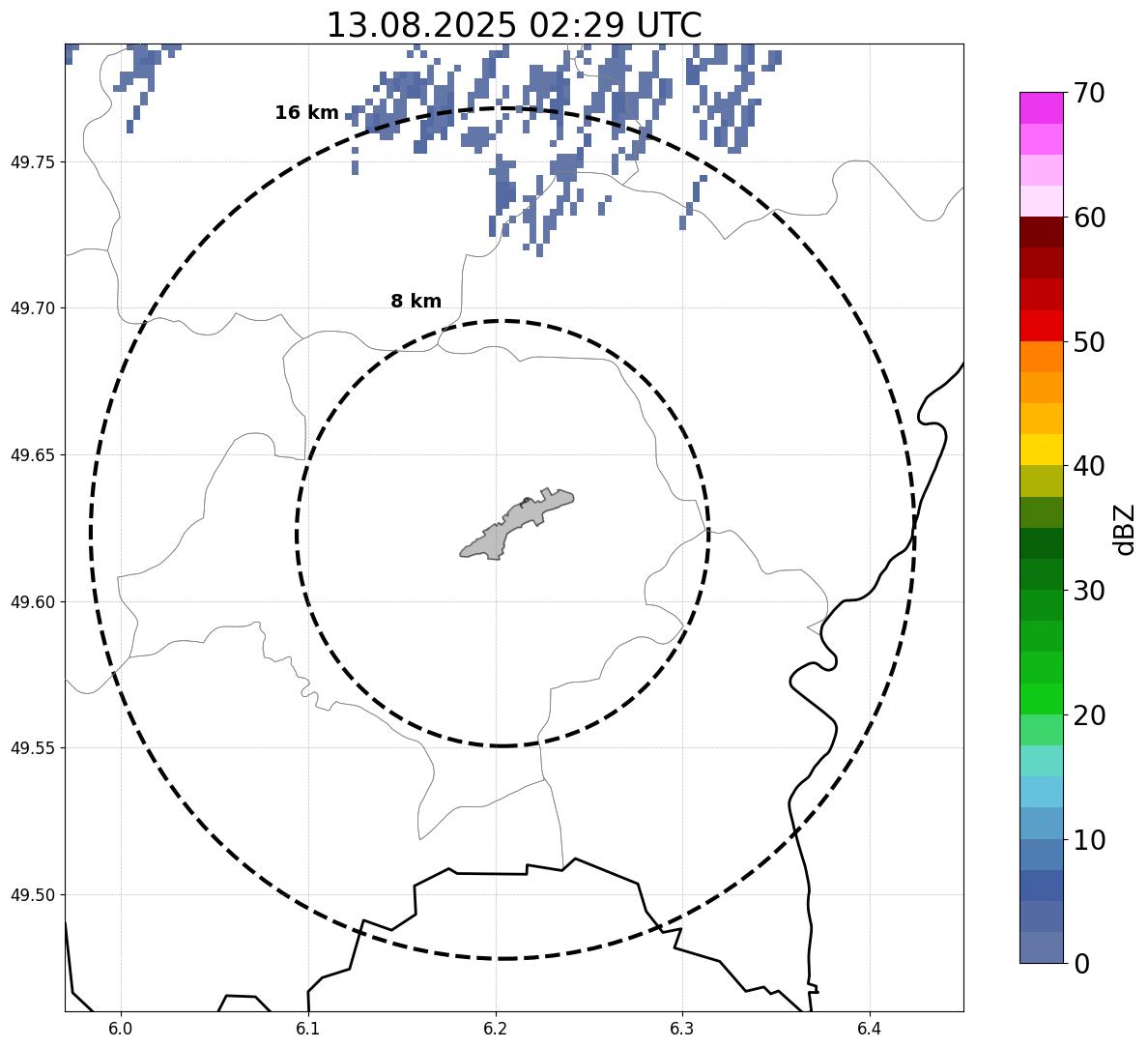Click the latitude axis label '49.60'

[x=35, y=602]
